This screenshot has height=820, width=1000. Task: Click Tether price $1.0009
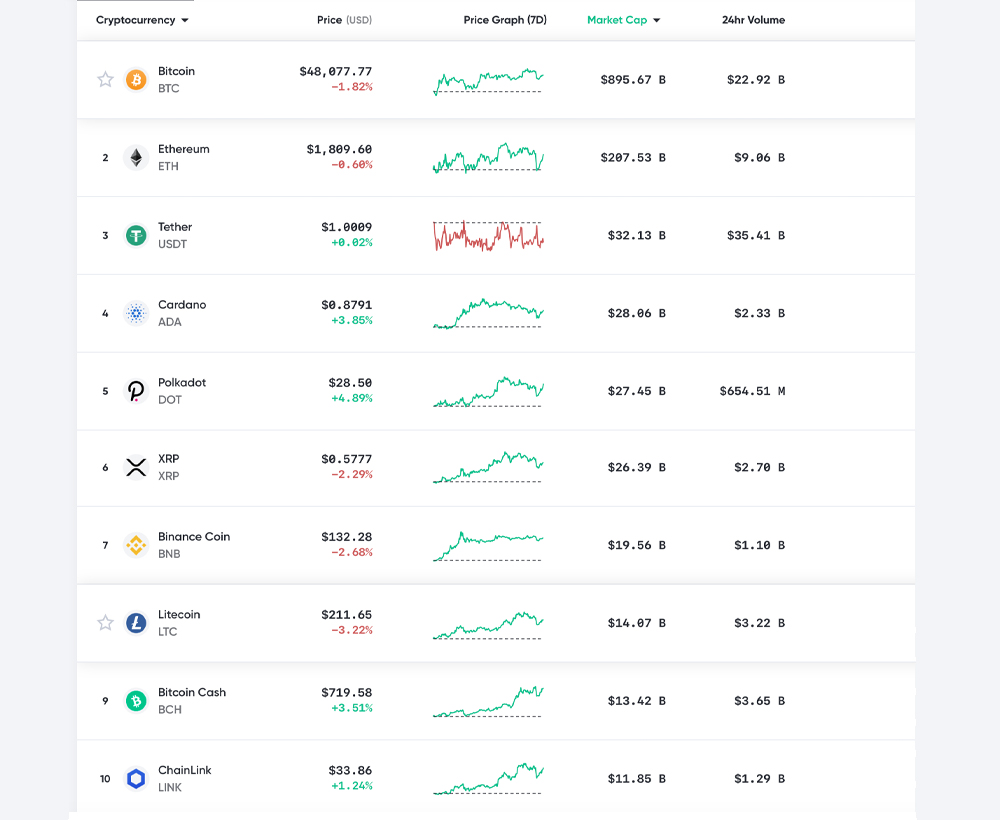tap(346, 227)
